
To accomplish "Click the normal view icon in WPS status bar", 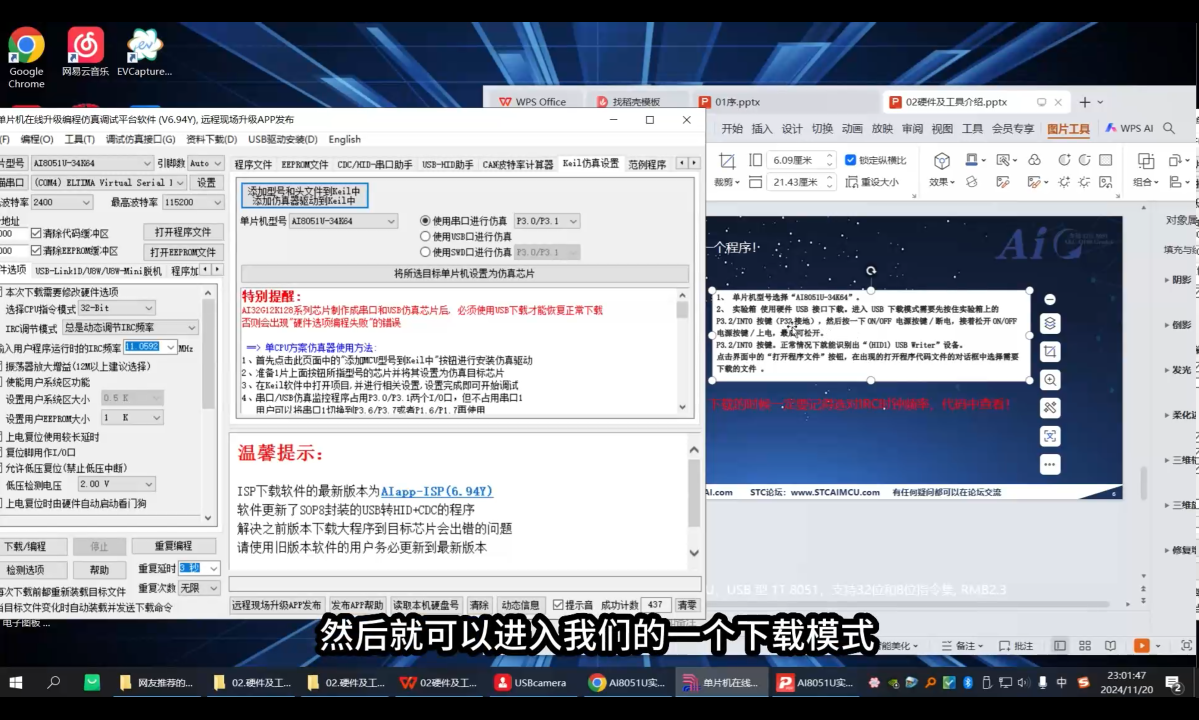I will 1059,646.
